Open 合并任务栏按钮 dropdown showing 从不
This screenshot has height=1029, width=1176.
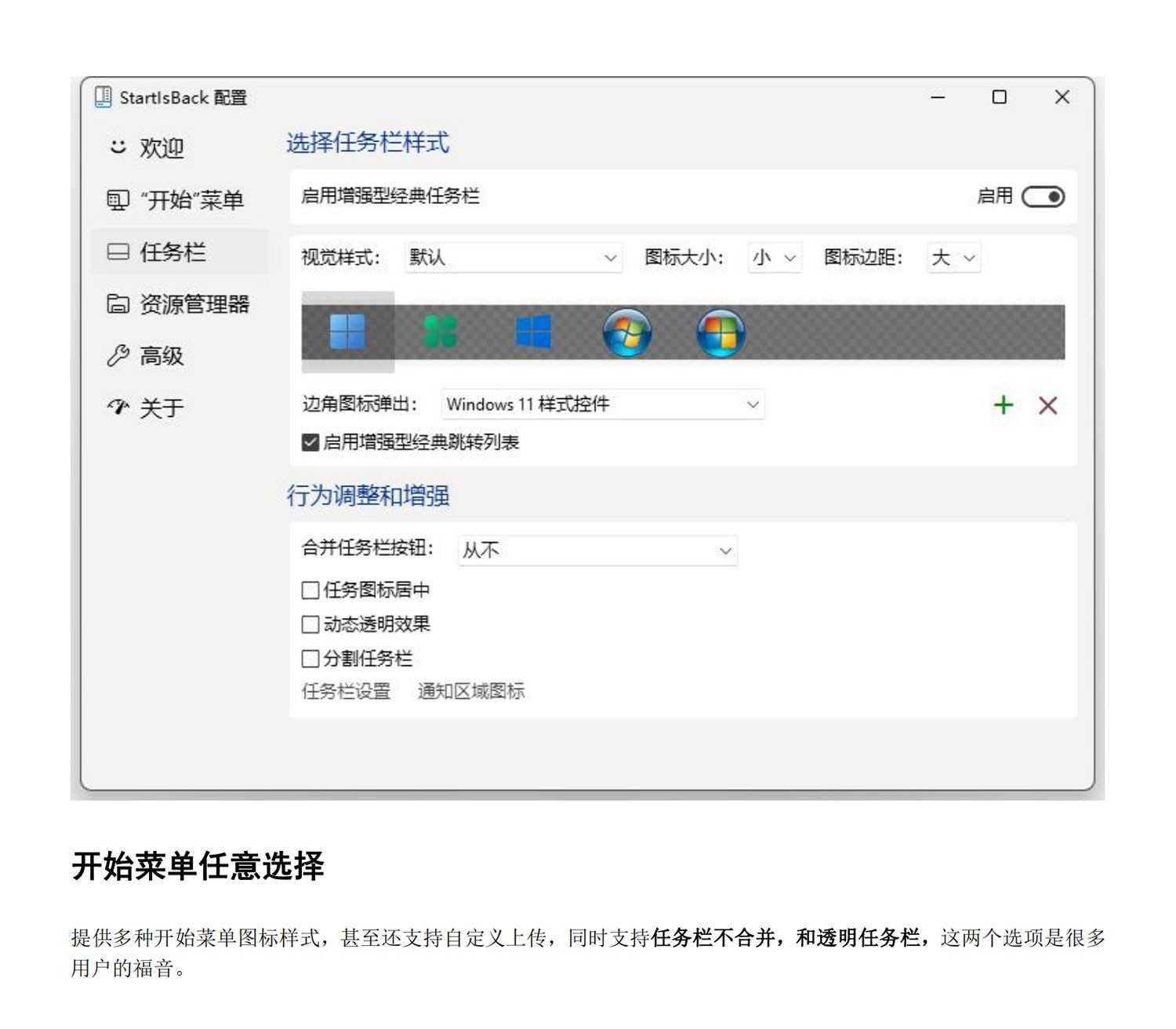pos(597,551)
